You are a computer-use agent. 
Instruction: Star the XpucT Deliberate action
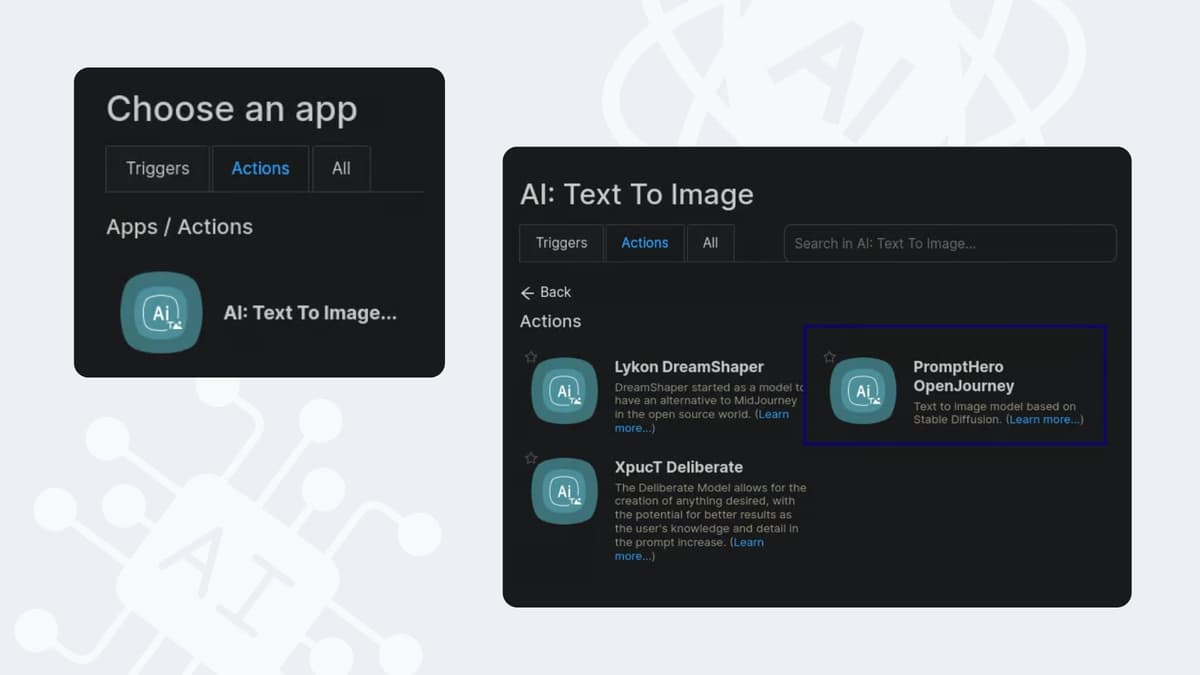click(531, 458)
